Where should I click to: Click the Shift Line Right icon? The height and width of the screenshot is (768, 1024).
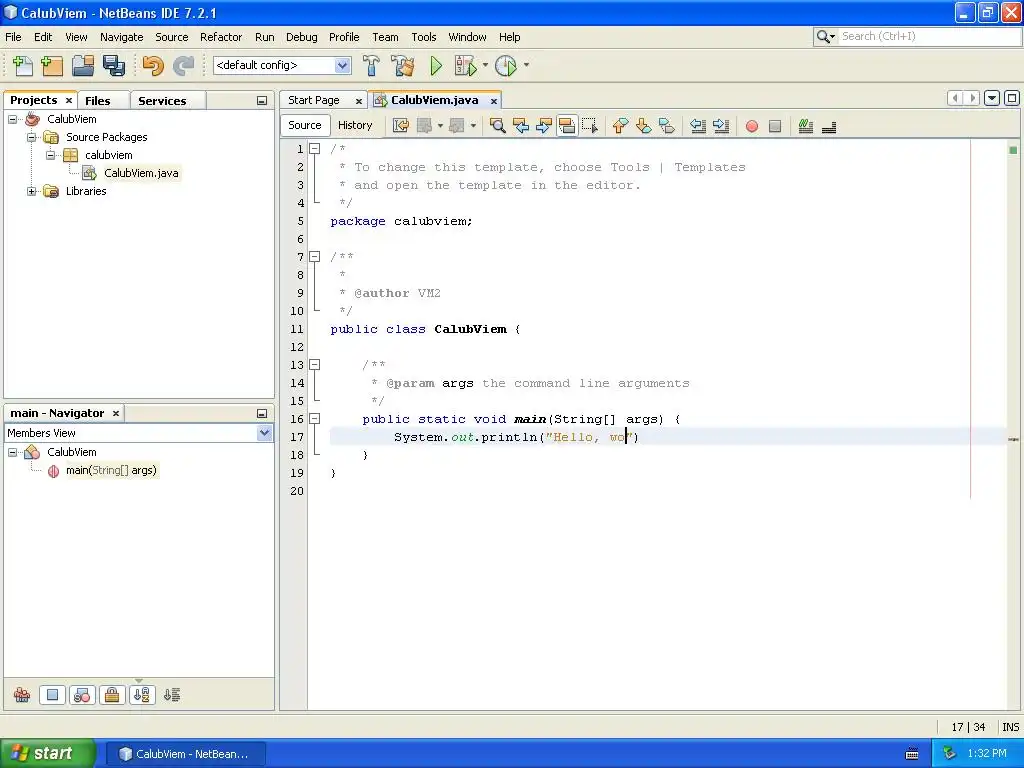pos(721,125)
